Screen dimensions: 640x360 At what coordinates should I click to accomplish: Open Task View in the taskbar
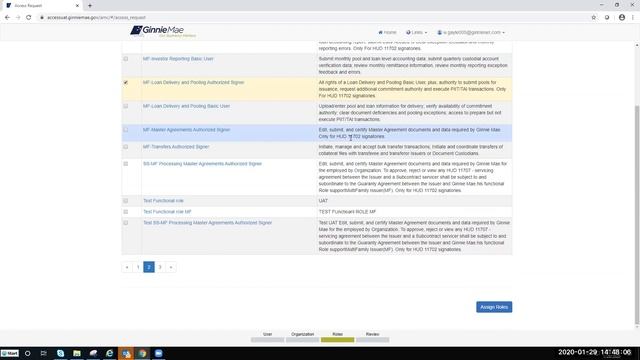point(44,353)
